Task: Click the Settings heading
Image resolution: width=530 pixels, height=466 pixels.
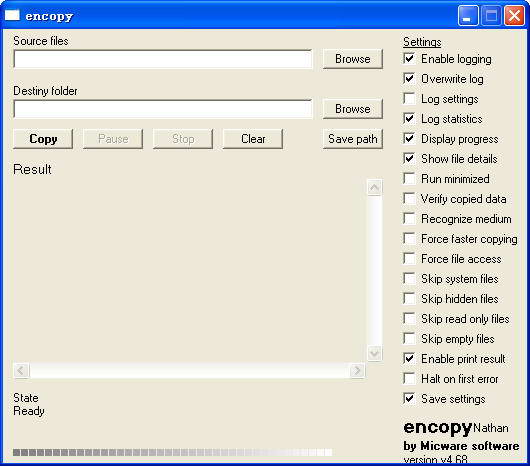Action: click(422, 42)
